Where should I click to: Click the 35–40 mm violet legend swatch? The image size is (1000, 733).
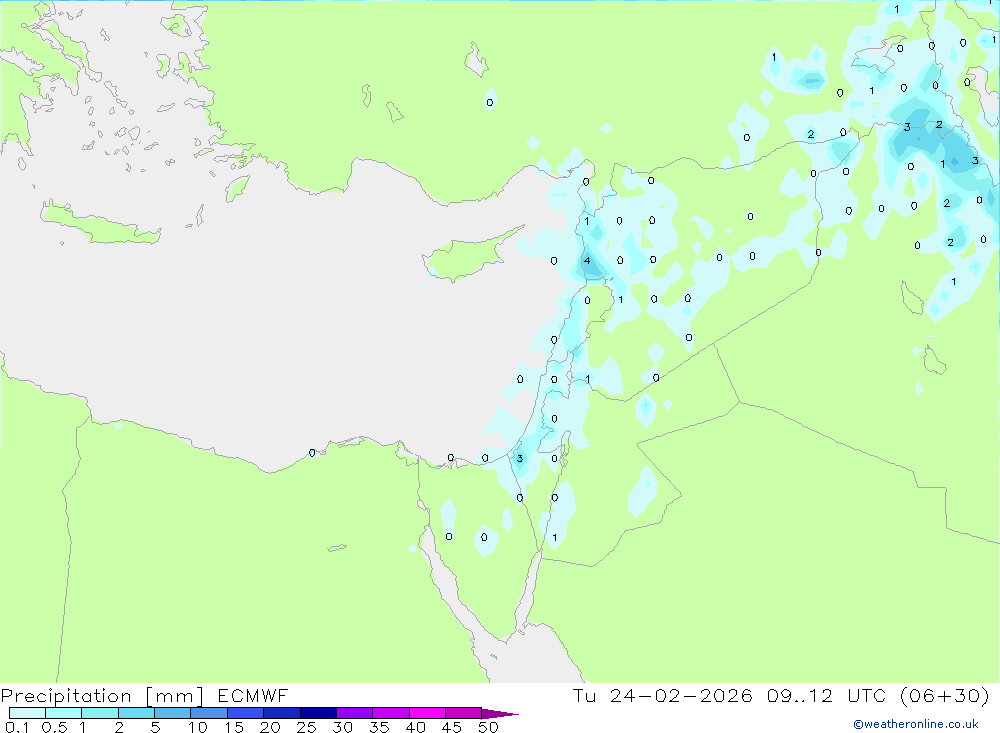[391, 713]
